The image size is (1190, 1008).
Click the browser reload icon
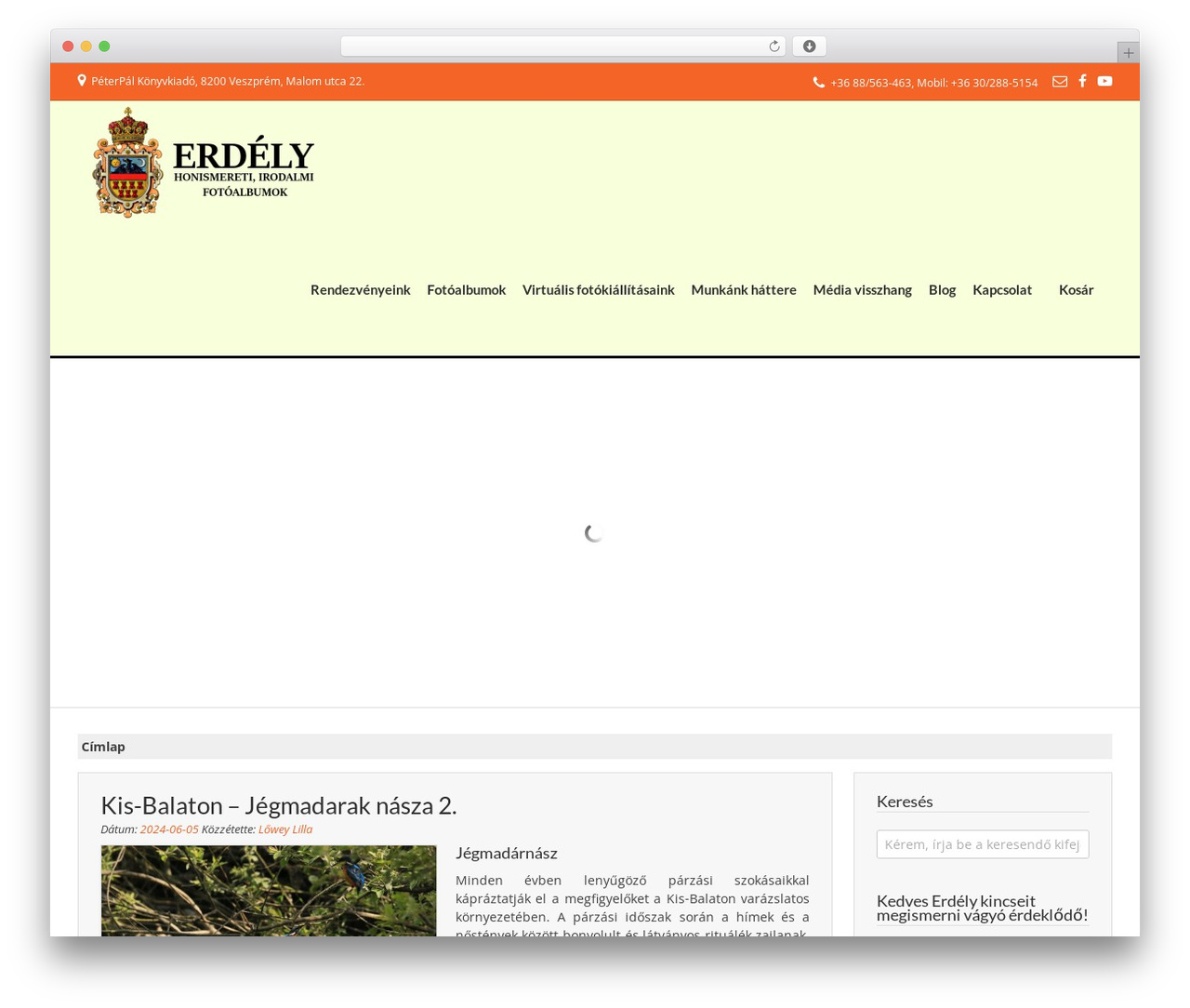[773, 46]
